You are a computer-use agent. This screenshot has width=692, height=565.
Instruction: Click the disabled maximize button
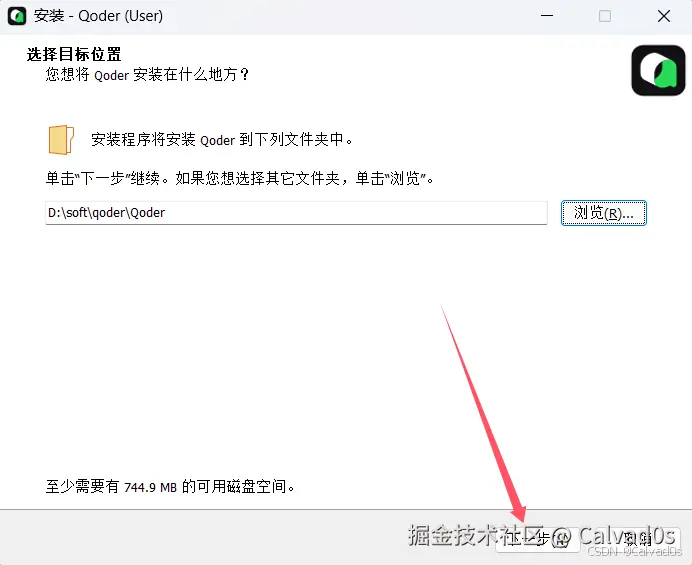(605, 16)
